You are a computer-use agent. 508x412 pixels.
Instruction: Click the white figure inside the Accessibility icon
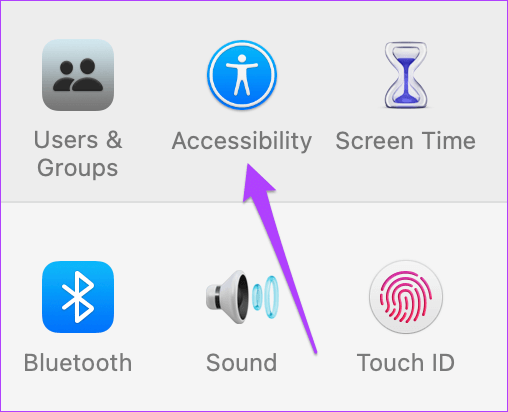click(242, 75)
